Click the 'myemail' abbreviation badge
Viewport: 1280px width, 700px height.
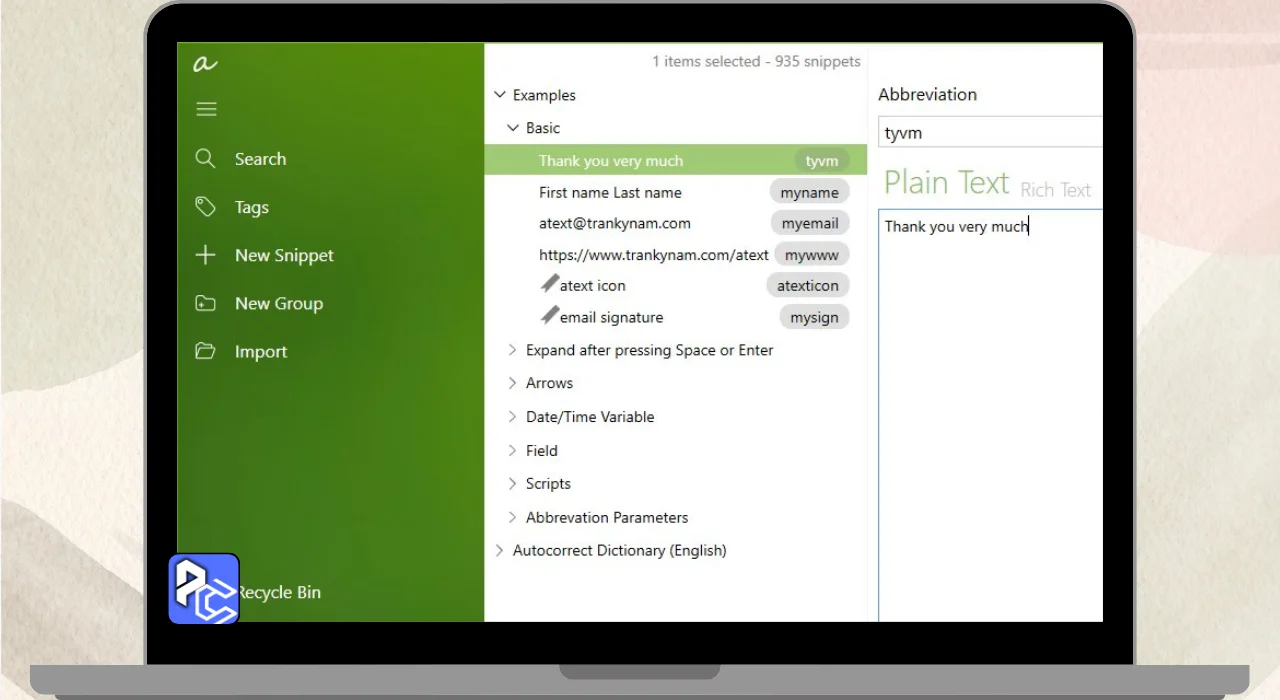coord(810,223)
